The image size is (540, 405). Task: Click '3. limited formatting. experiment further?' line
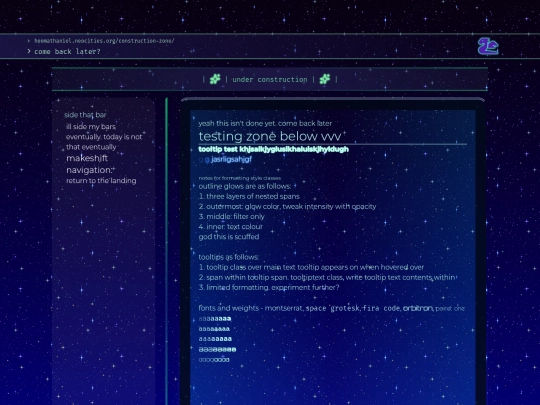tap(269, 288)
